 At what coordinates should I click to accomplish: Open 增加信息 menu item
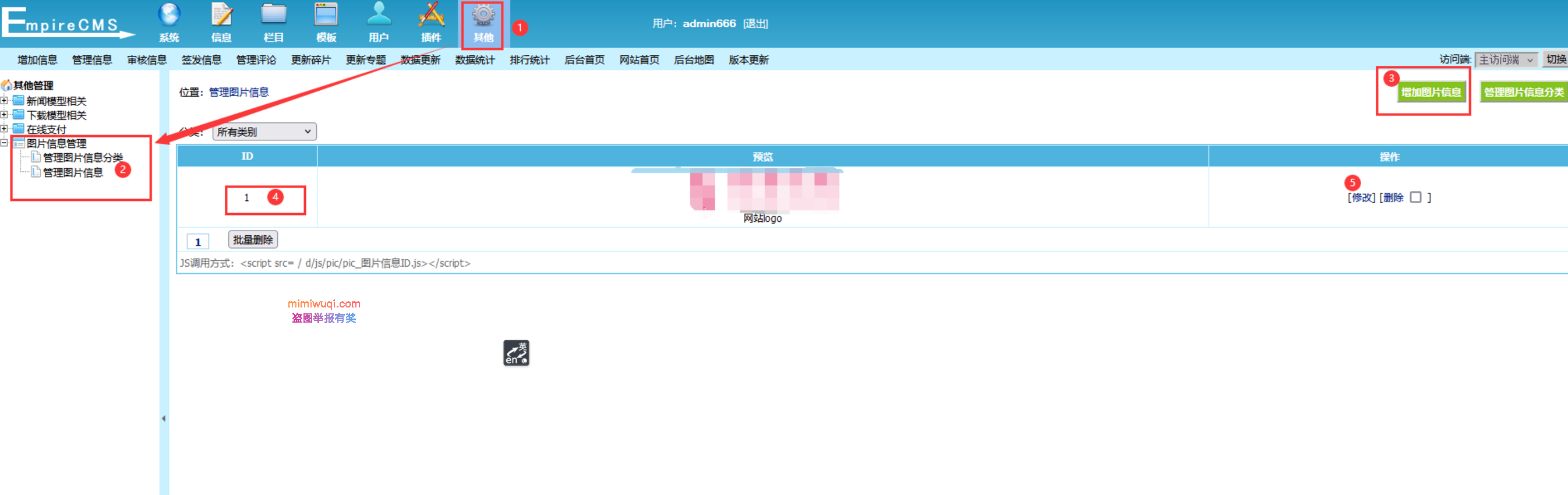(x=37, y=59)
